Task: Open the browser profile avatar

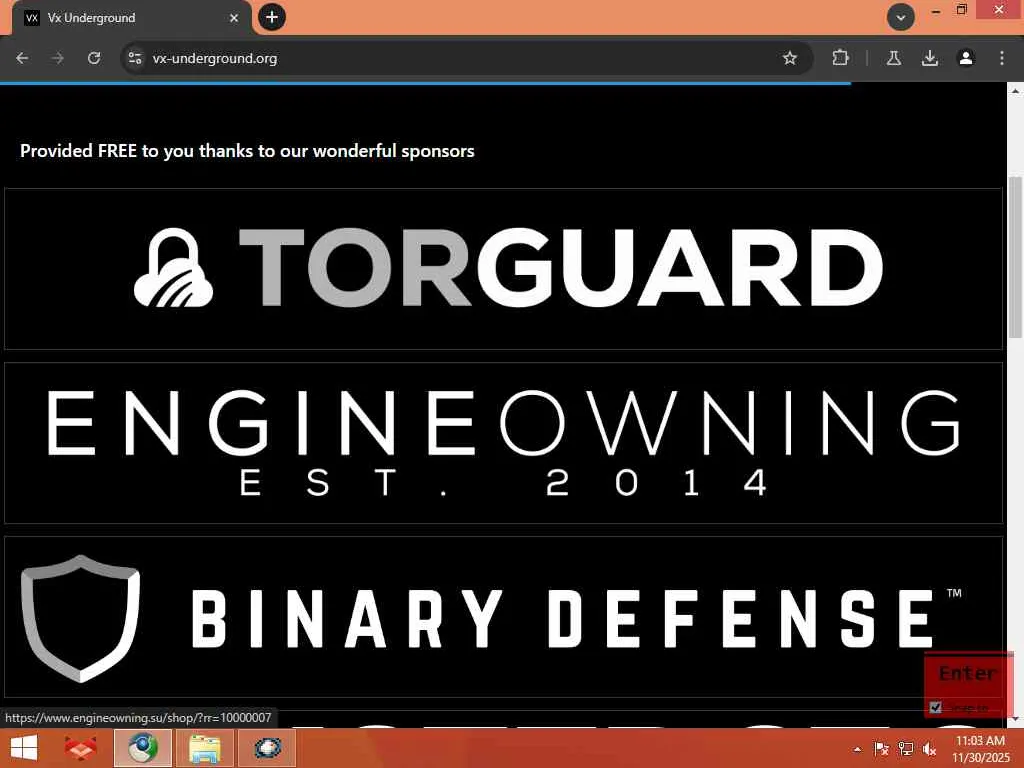Action: (966, 58)
